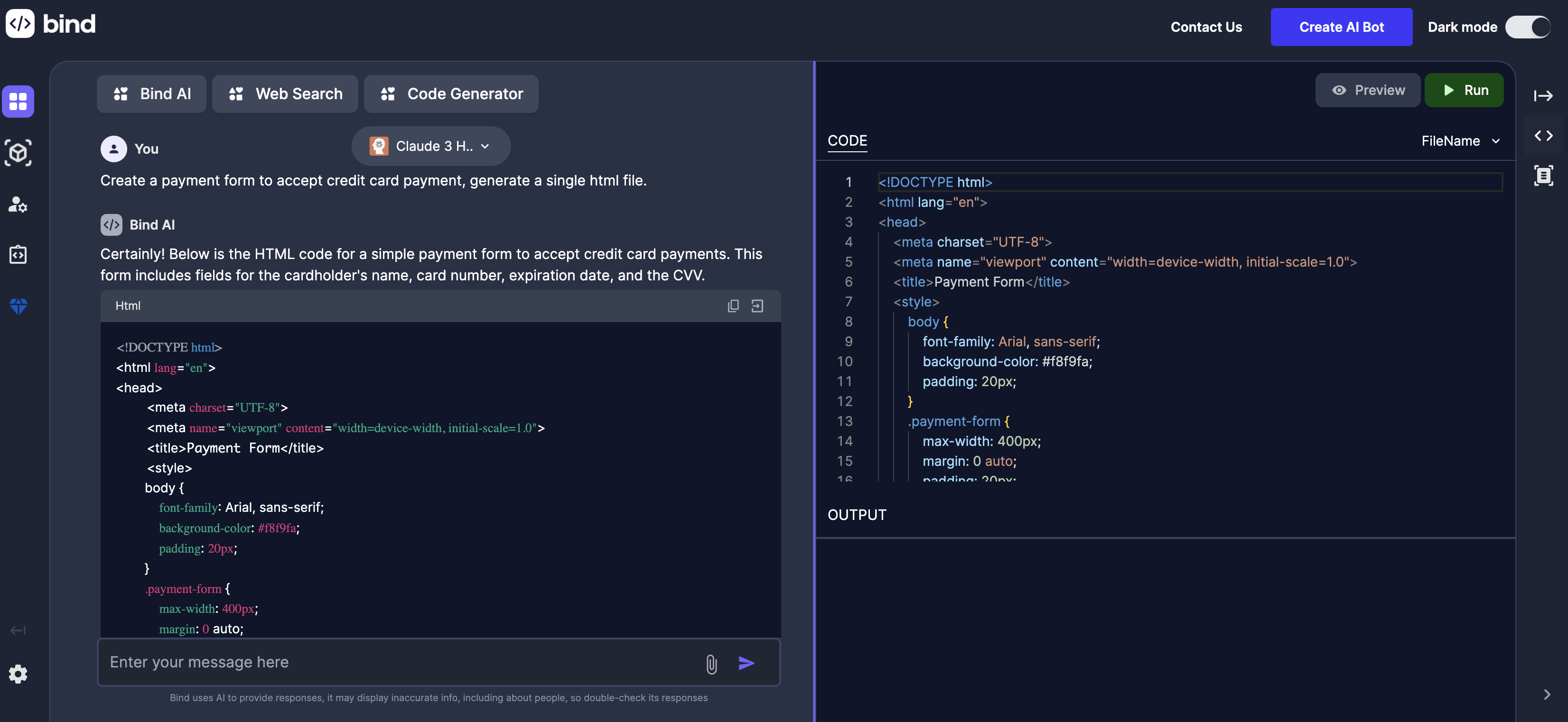Click '.payment-form {' line in editor
The width and height of the screenshot is (1568, 722).
[x=958, y=421]
